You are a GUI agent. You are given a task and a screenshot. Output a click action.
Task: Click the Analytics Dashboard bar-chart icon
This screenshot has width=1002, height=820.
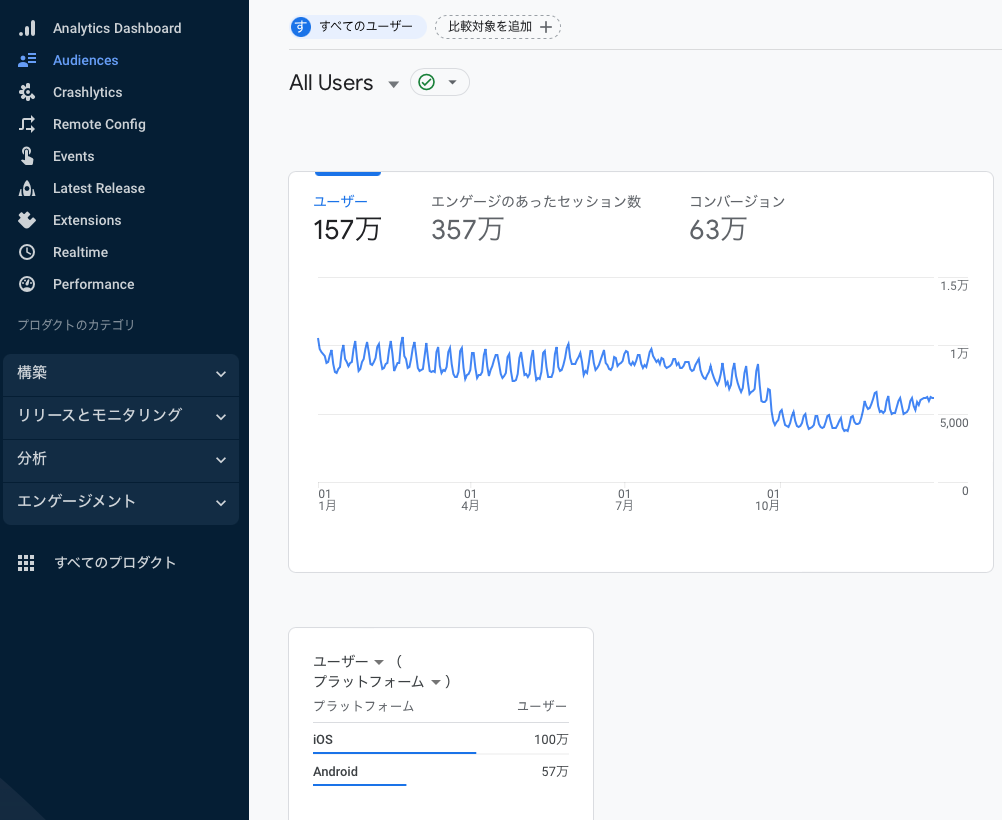(27, 28)
